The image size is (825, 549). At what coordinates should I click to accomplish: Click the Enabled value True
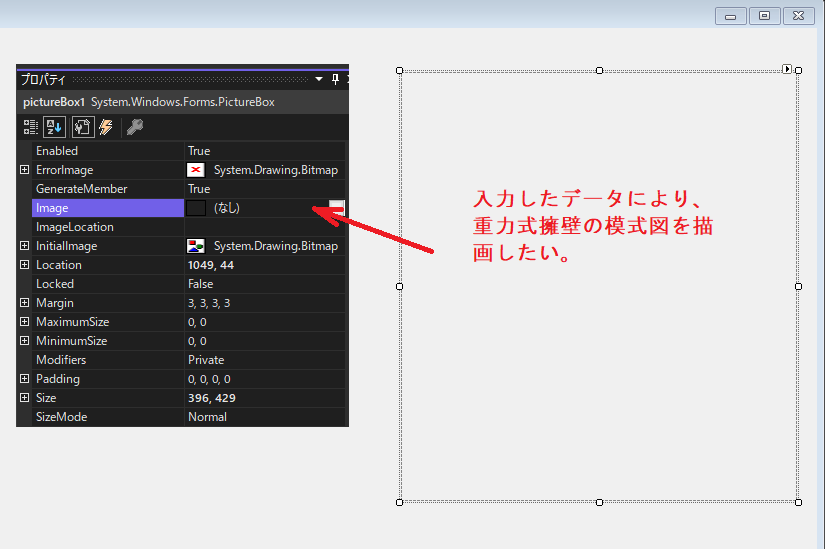pos(199,151)
